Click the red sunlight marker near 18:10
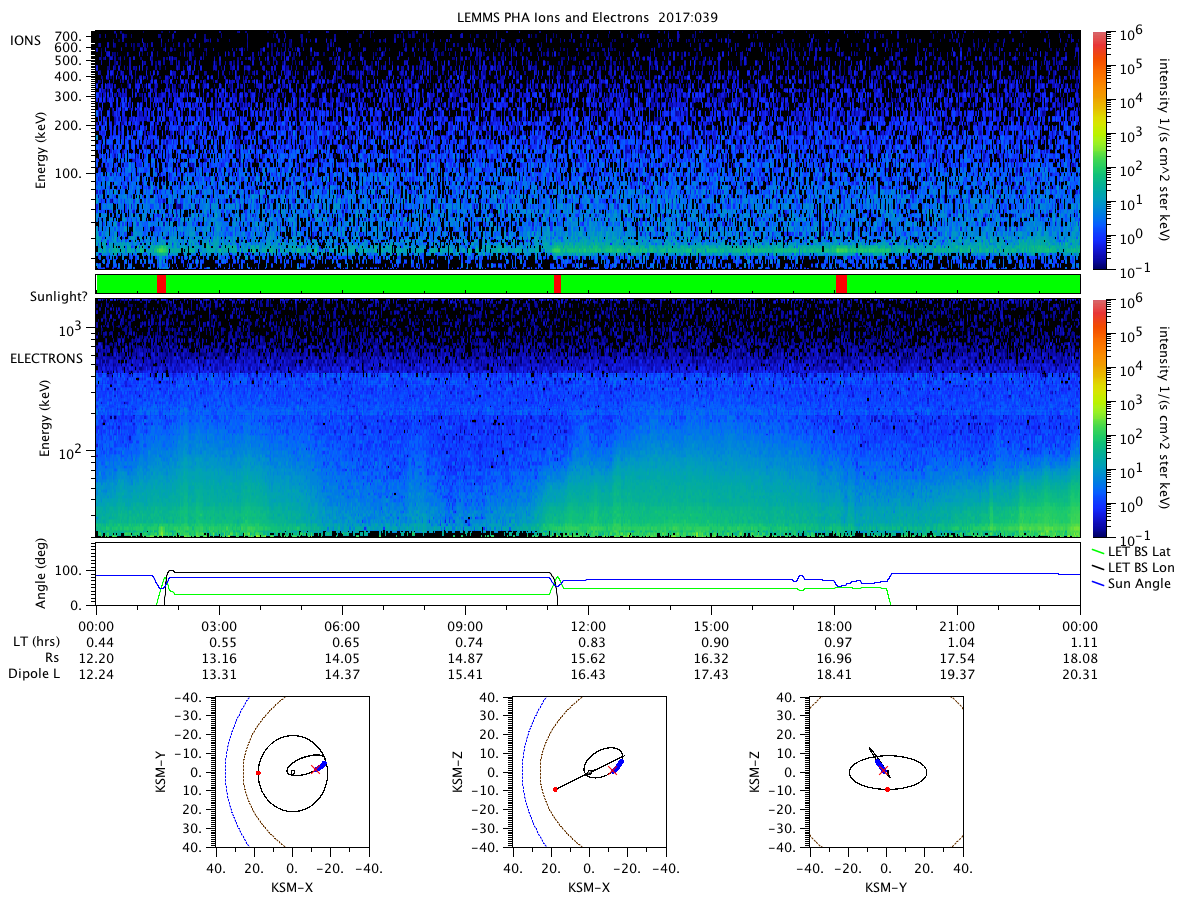This screenshot has width=1200, height=900. (x=841, y=284)
